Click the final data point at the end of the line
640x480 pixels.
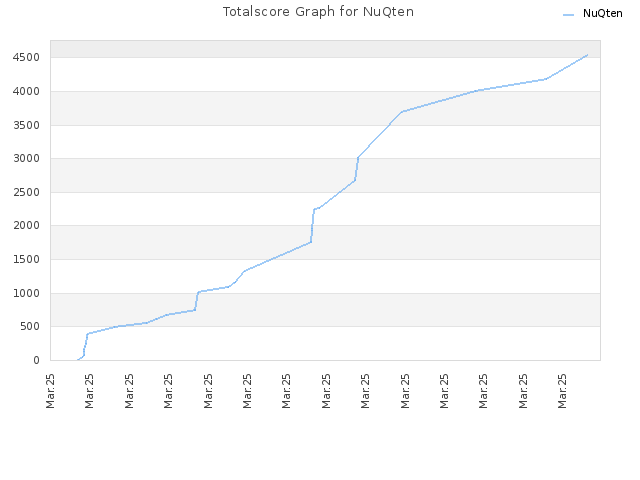[587, 55]
